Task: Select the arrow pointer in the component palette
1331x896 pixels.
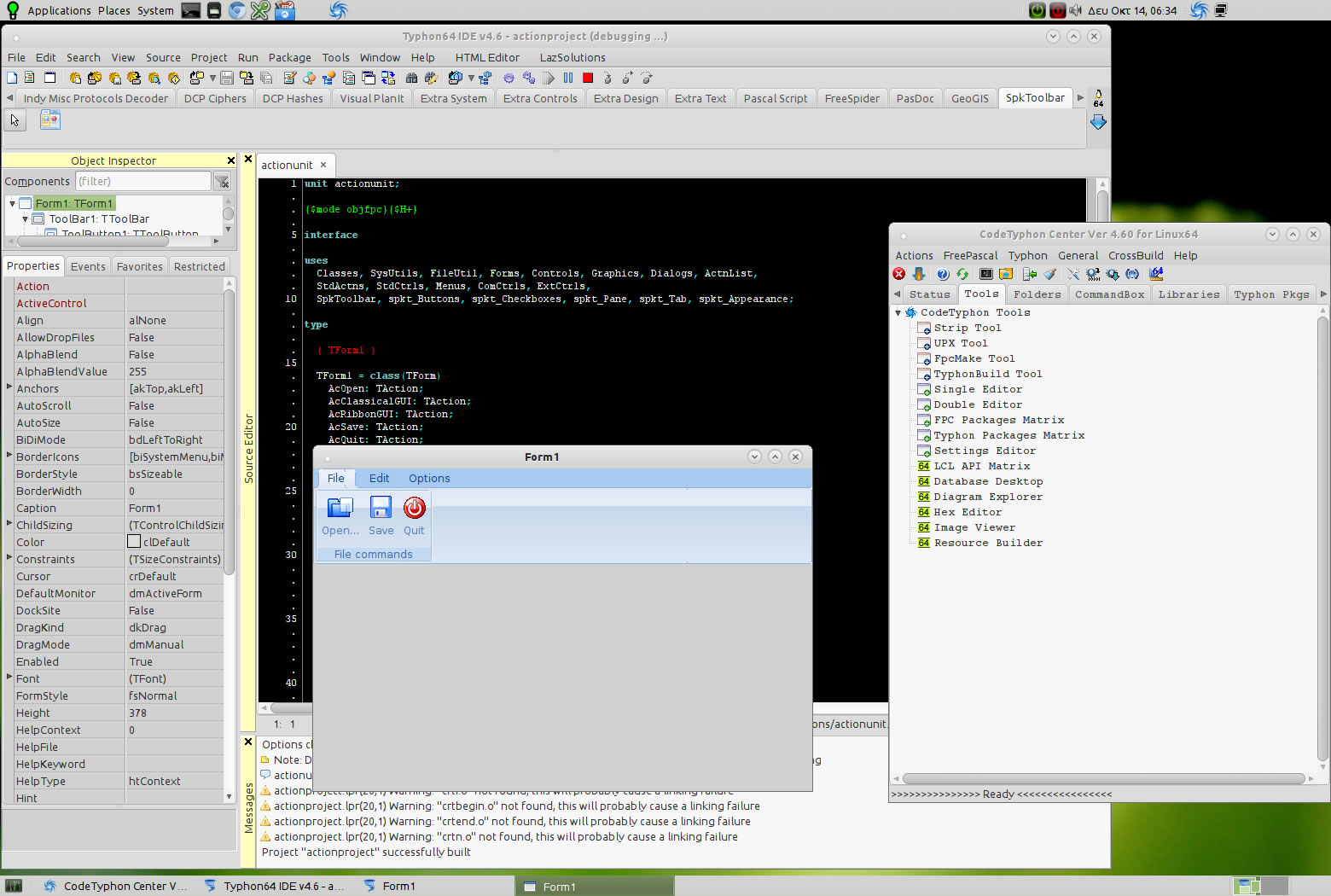Action: pos(15,120)
